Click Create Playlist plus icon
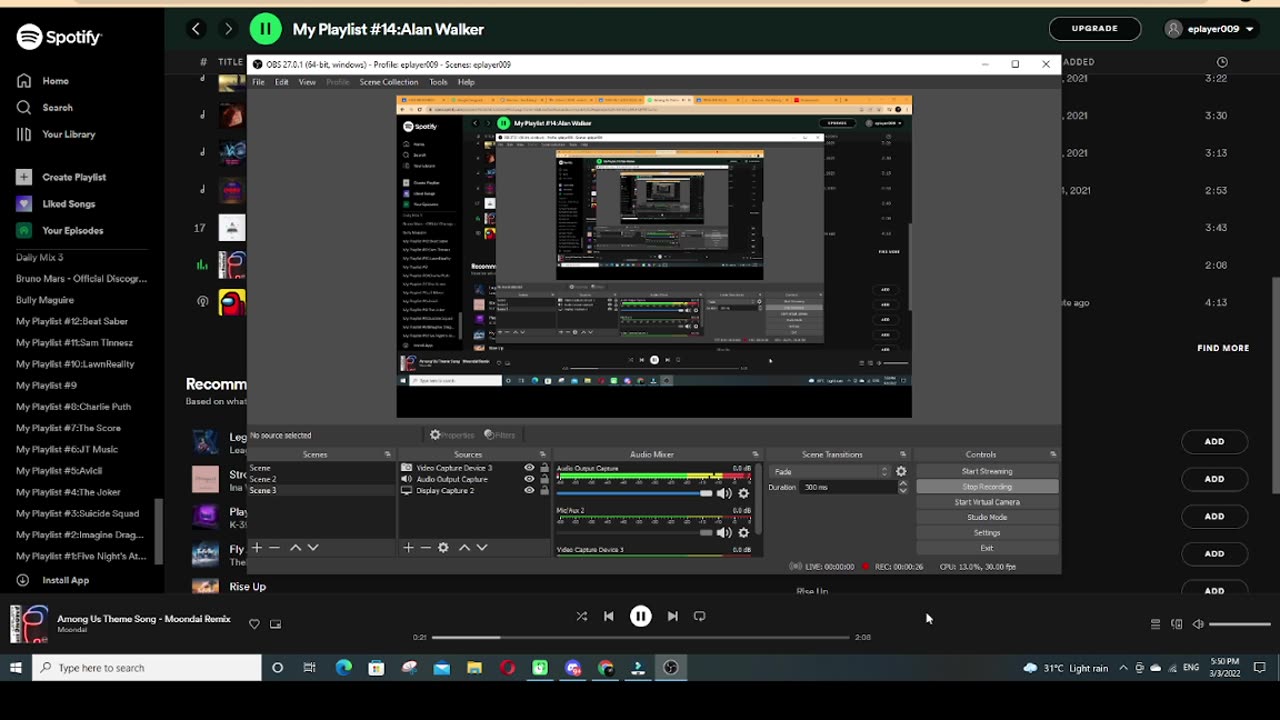Viewport: 1280px width, 720px height. pyautogui.click(x=24, y=177)
